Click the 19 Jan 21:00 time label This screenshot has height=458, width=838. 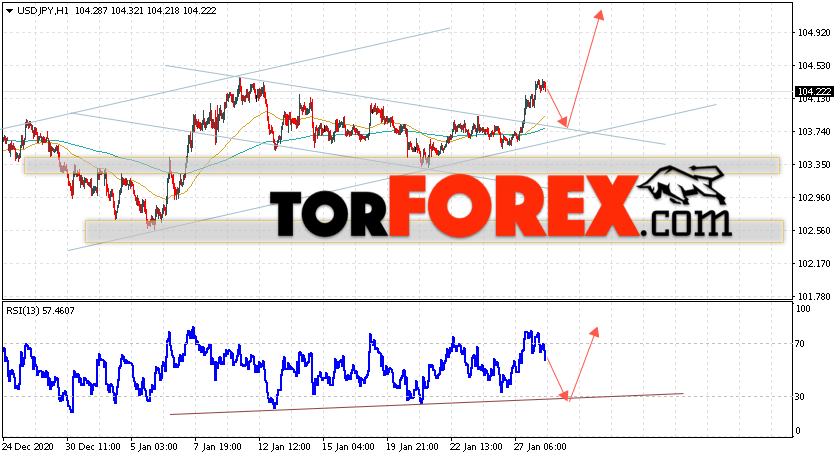click(x=412, y=447)
